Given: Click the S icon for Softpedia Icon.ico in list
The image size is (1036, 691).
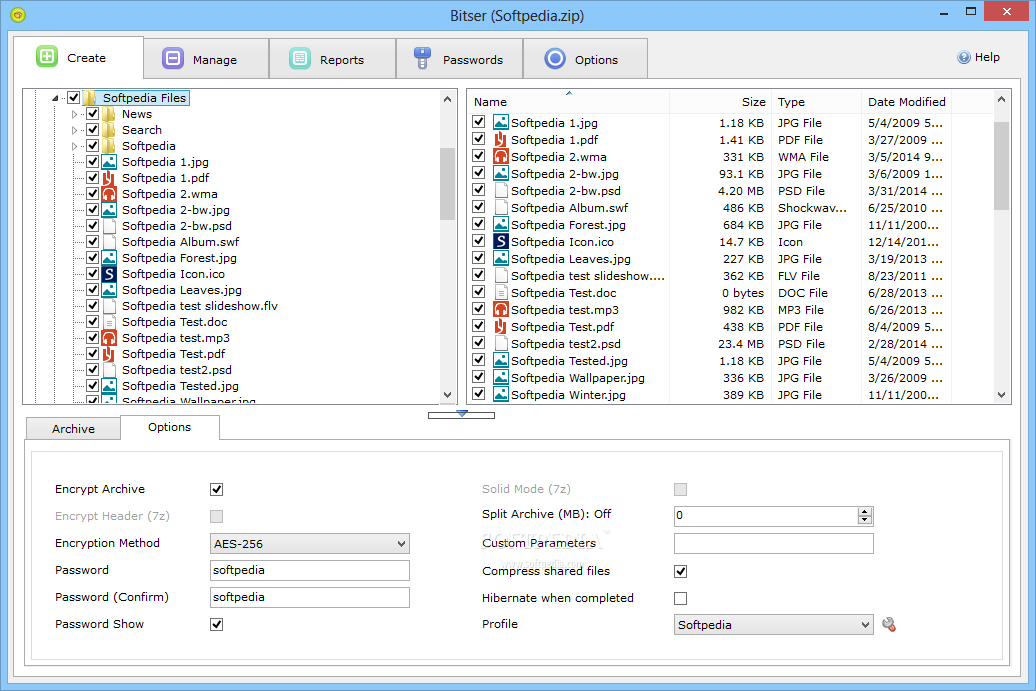Looking at the screenshot, I should [x=501, y=242].
